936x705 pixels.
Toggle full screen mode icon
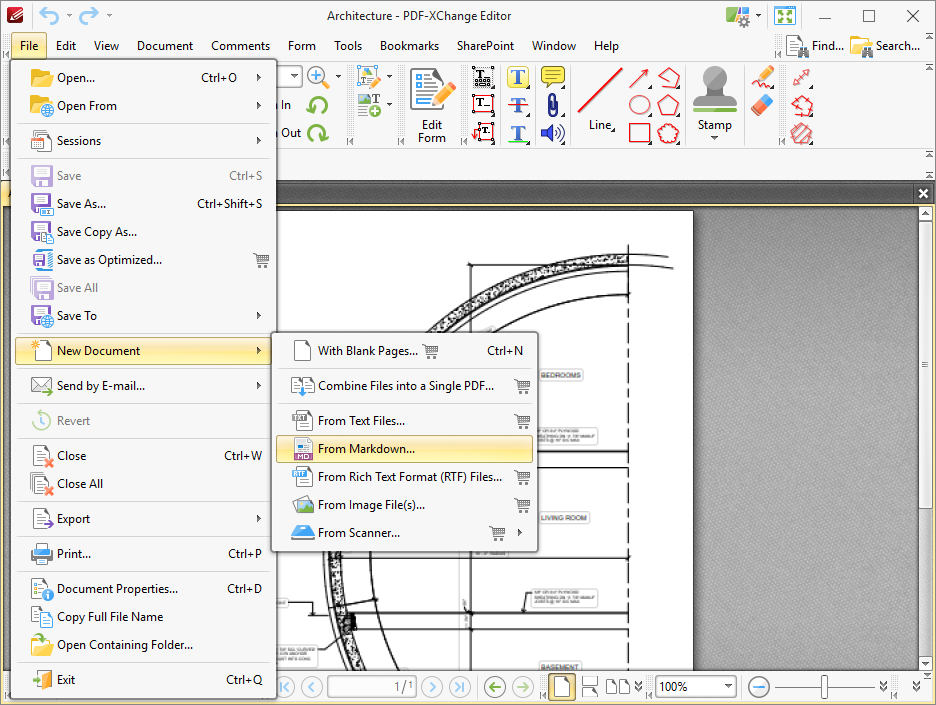785,16
